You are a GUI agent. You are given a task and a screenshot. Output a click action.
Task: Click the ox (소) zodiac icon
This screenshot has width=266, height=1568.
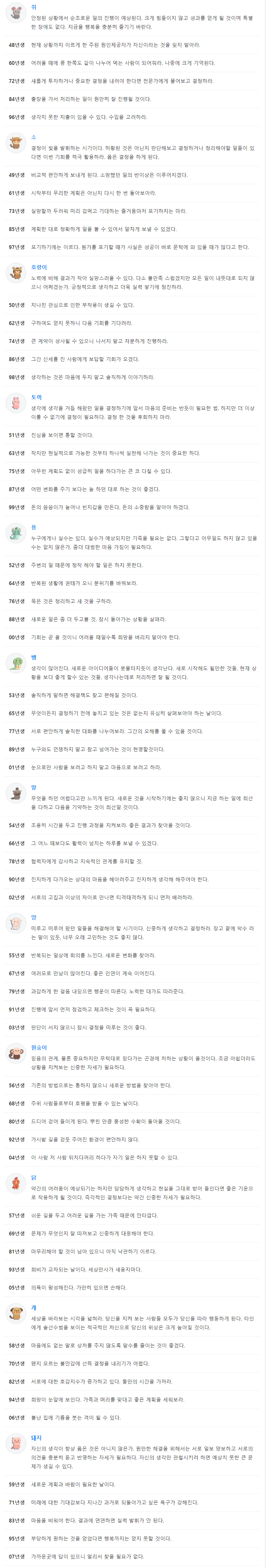coord(15,143)
